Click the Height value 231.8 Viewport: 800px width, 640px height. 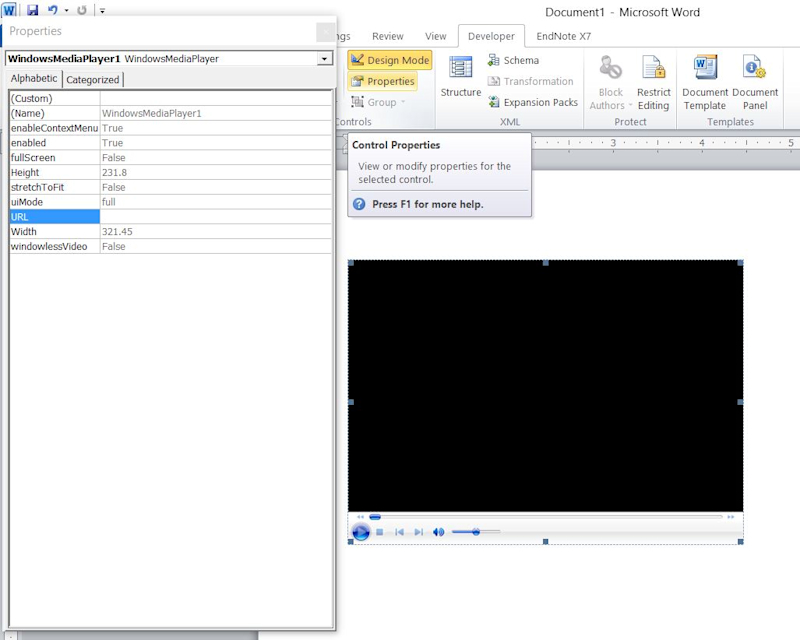point(216,173)
